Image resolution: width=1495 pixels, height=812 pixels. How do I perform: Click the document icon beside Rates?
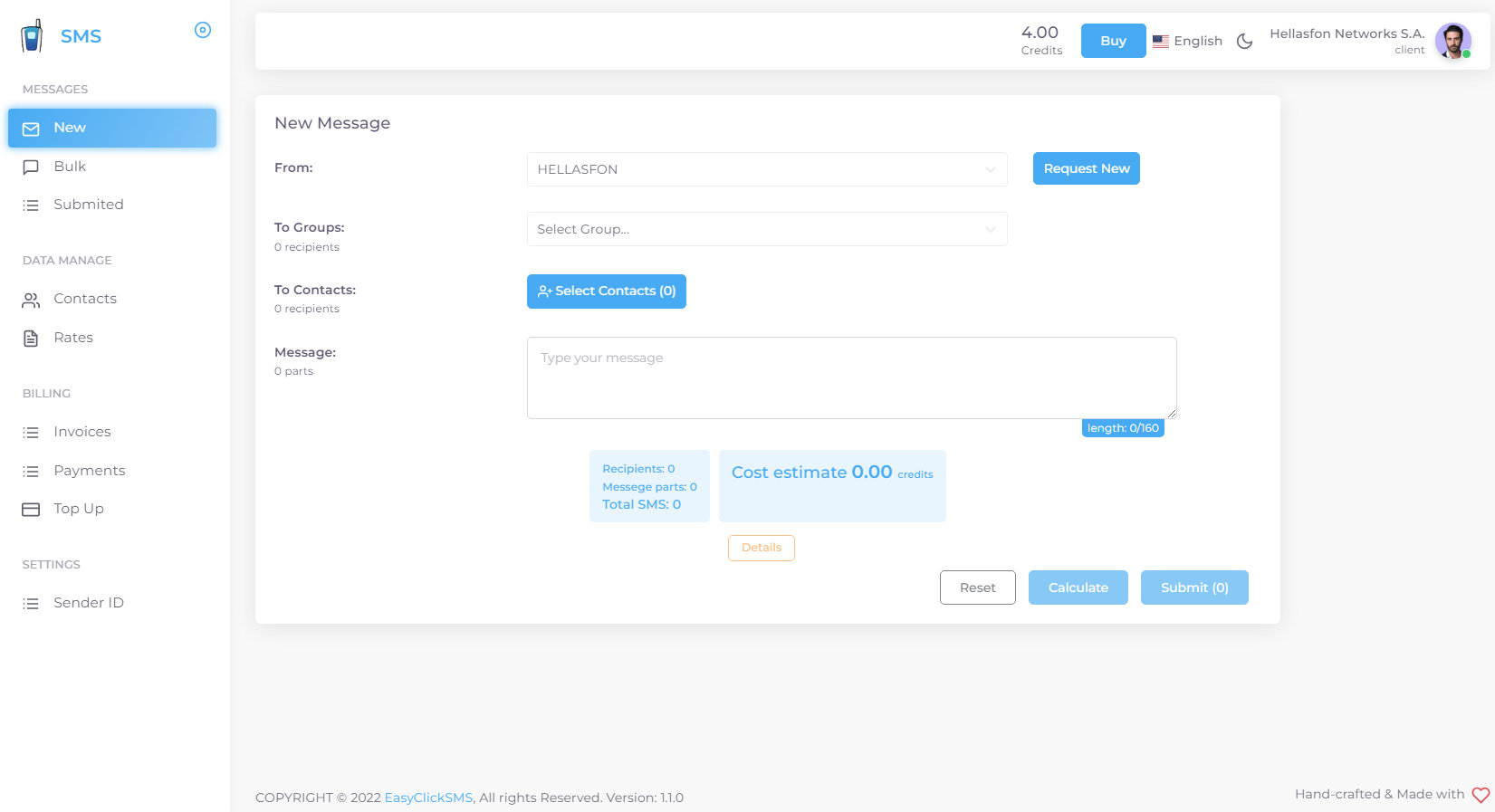point(31,339)
